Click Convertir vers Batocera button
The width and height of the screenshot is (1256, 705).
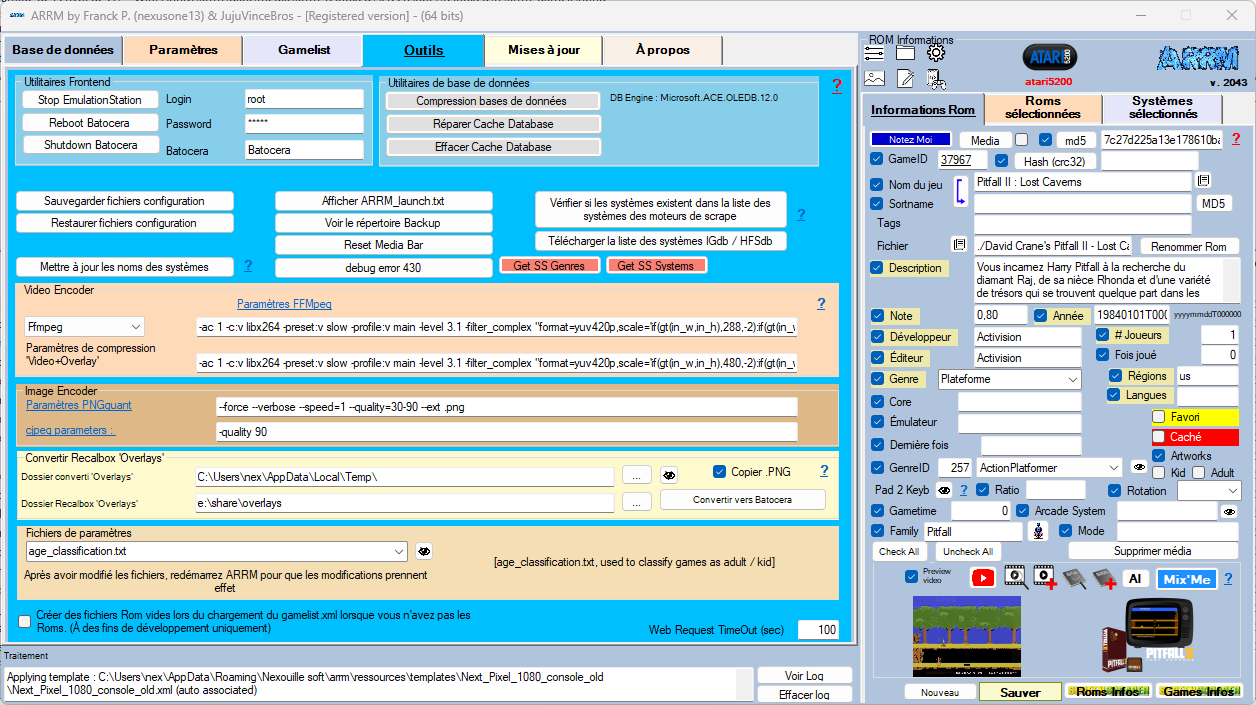tap(743, 499)
